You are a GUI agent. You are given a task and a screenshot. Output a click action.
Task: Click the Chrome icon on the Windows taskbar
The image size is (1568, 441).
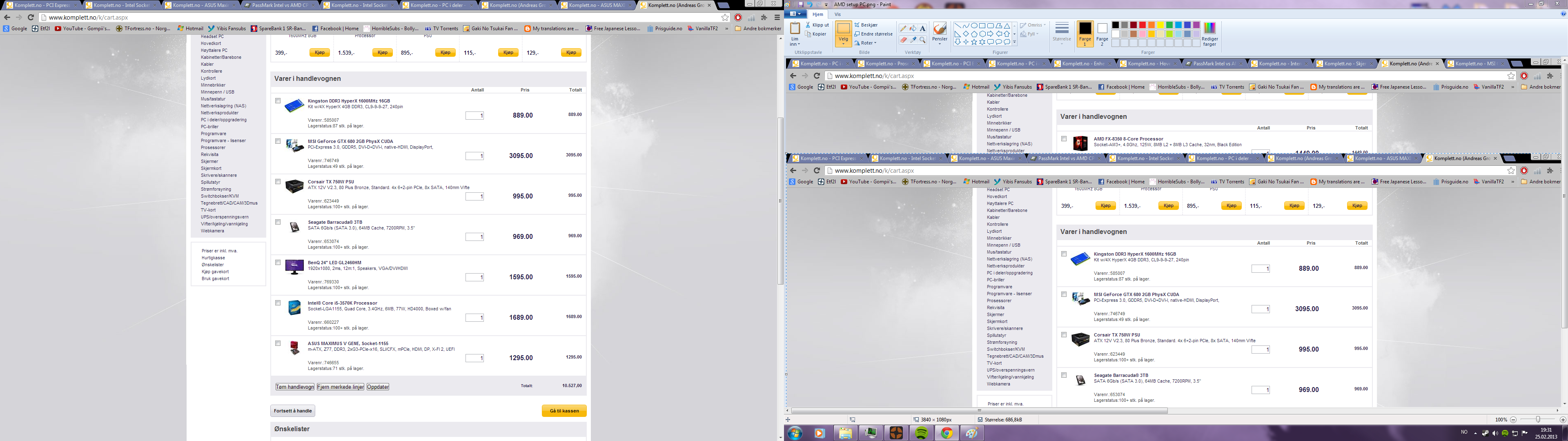947,433
